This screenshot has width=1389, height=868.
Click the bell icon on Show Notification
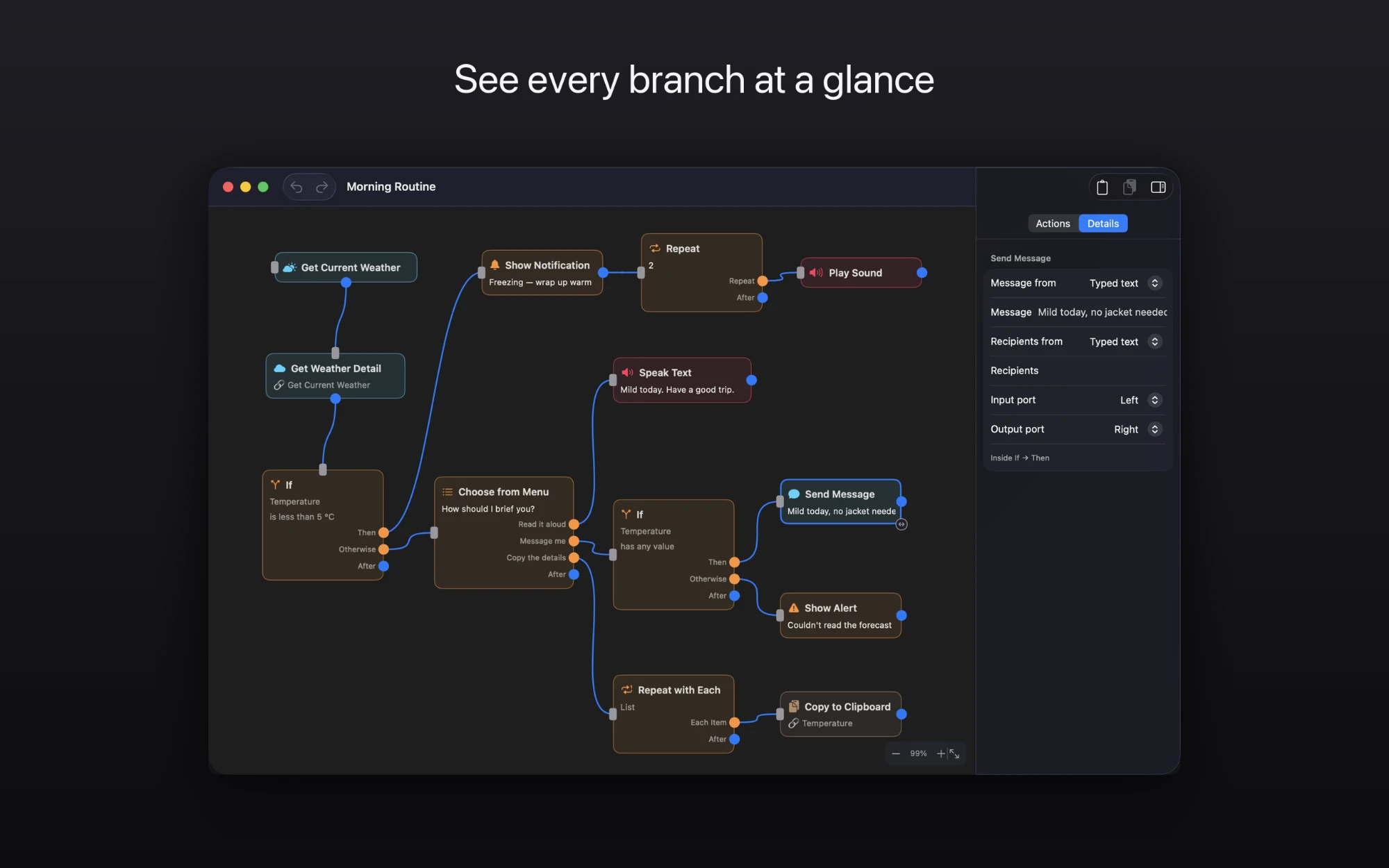click(x=495, y=265)
